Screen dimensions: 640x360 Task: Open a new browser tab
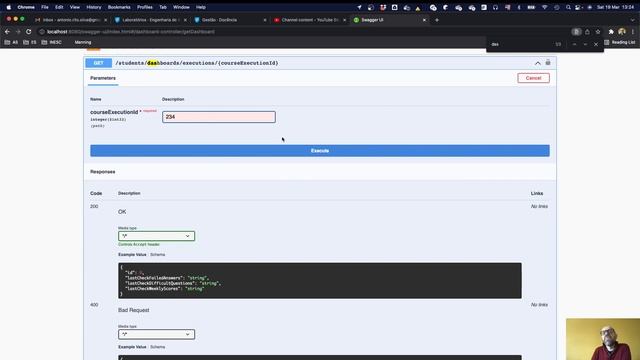(x=437, y=20)
